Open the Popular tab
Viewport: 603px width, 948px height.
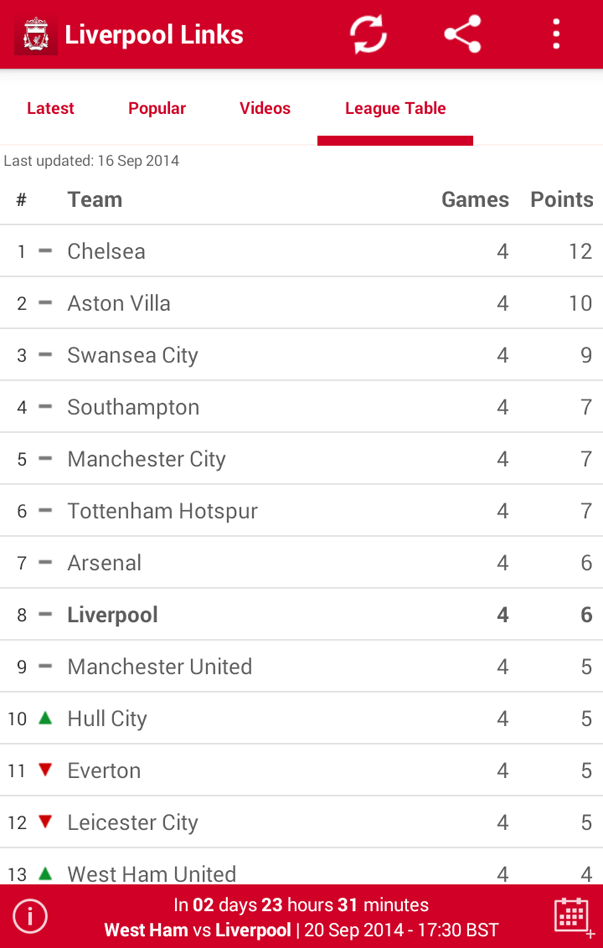[157, 108]
